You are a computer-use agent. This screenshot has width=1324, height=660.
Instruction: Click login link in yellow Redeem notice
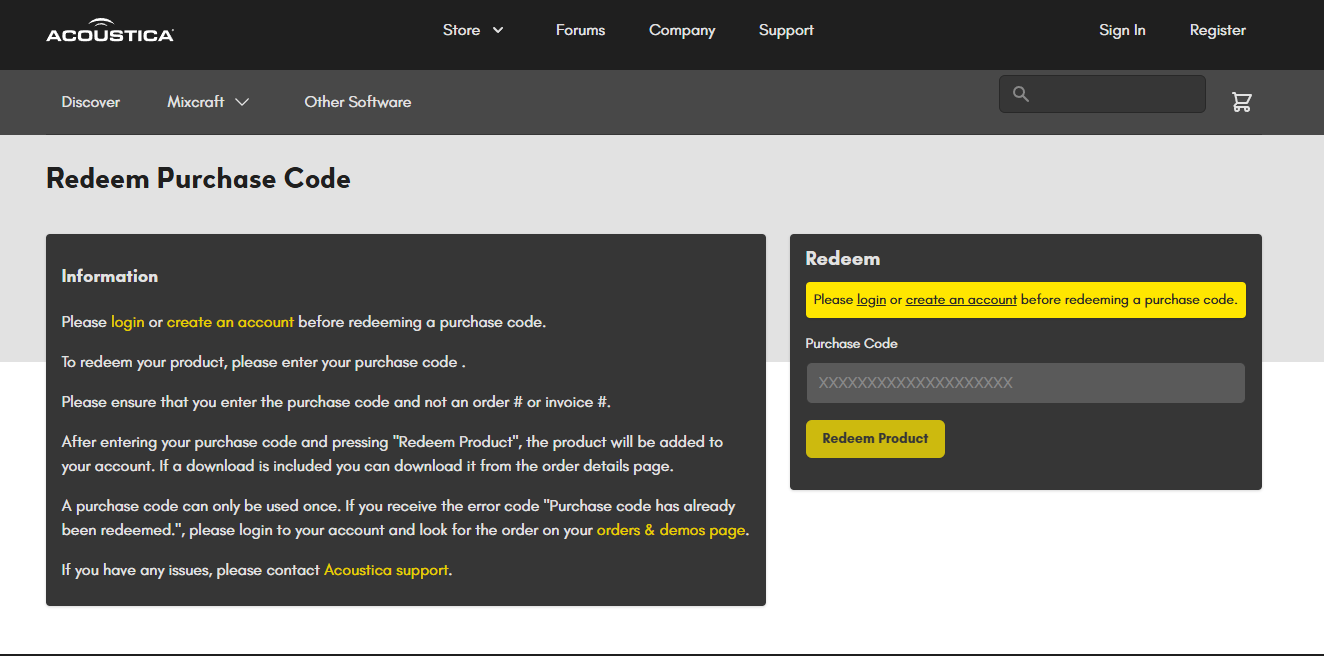pyautogui.click(x=871, y=300)
